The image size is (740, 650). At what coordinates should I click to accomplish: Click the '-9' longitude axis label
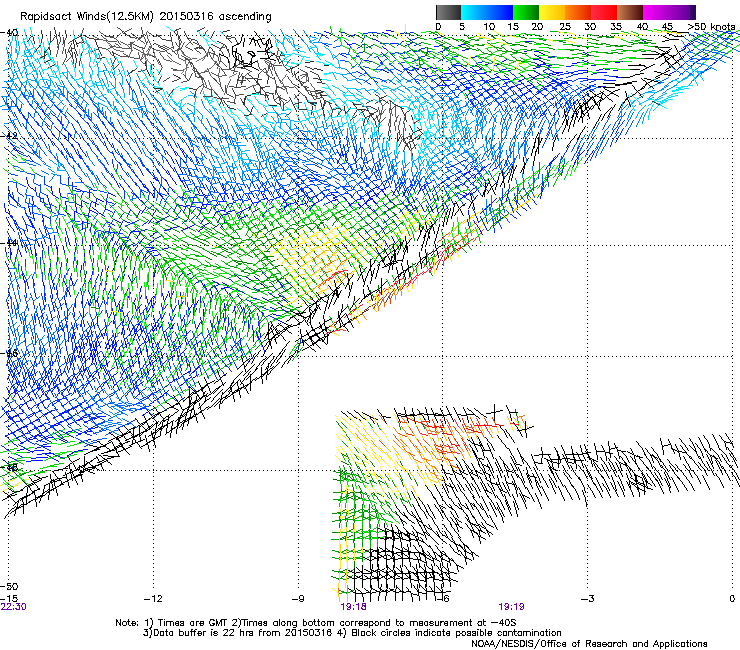pyautogui.click(x=298, y=599)
